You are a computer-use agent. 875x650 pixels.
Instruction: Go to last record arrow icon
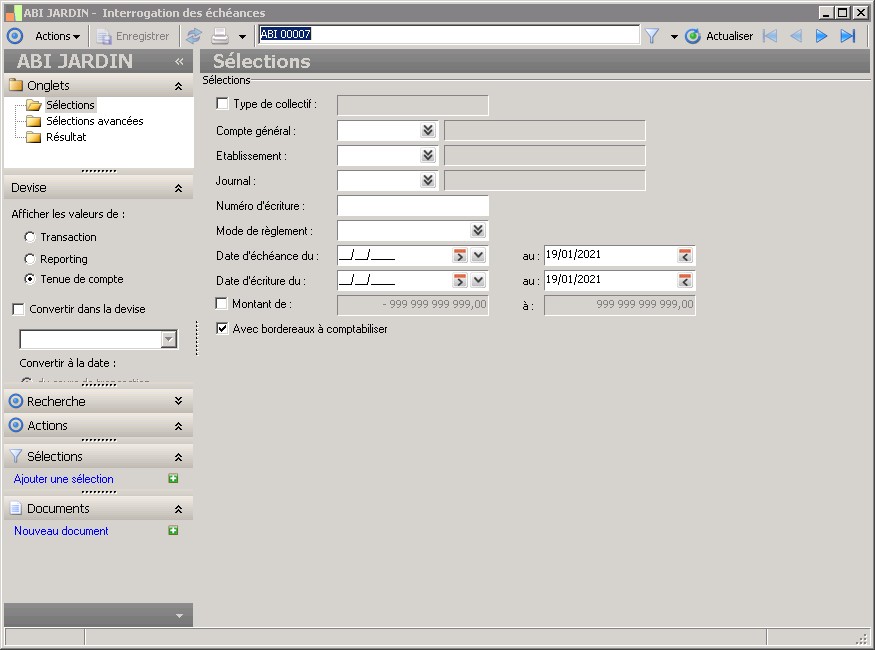click(x=848, y=36)
